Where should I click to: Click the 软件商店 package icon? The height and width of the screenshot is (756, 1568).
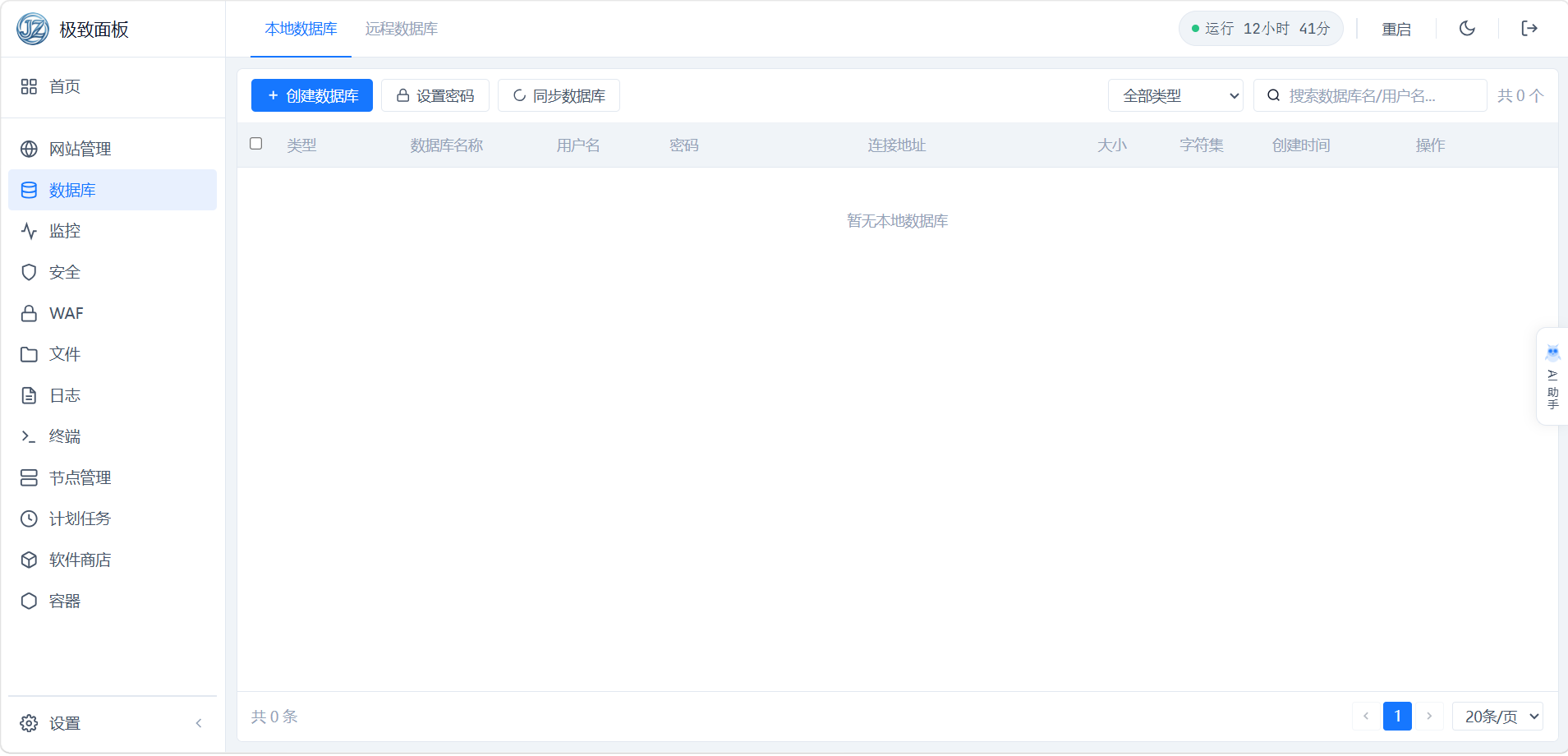[x=29, y=560]
